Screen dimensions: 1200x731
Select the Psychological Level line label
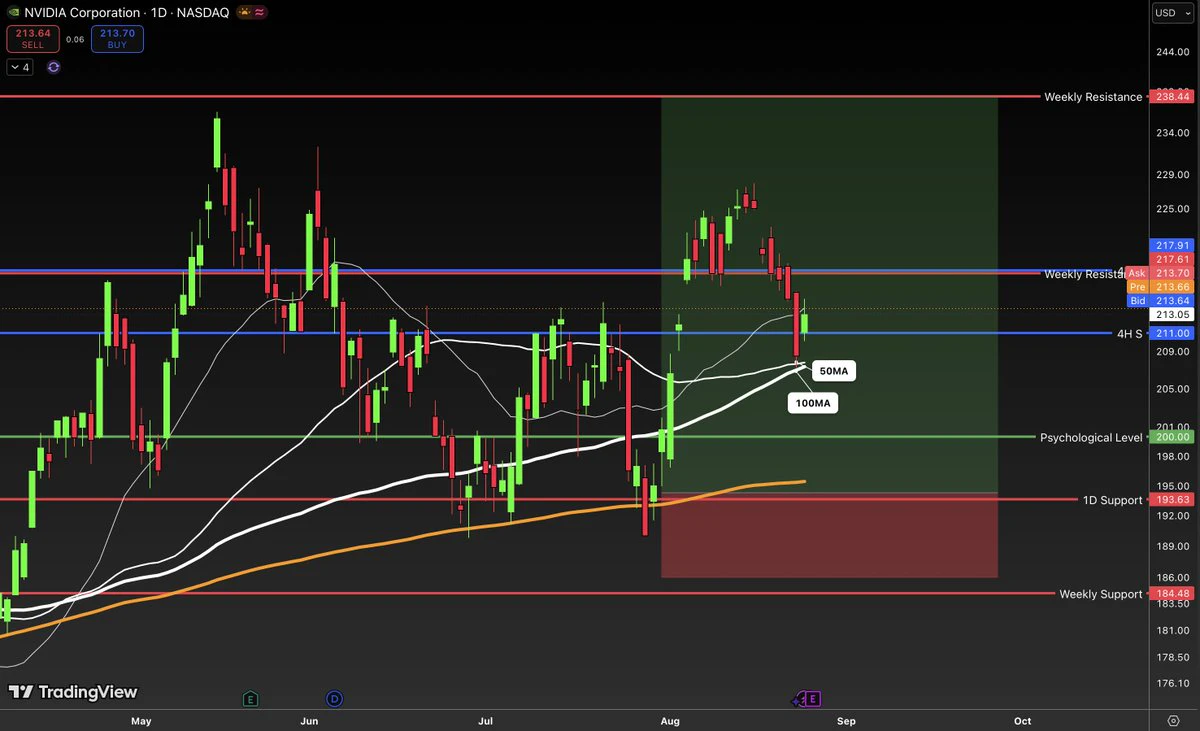[1091, 437]
